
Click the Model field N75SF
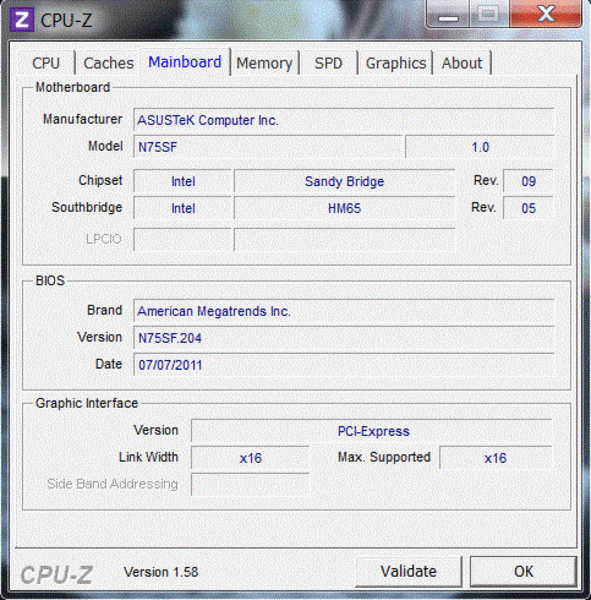(x=268, y=147)
